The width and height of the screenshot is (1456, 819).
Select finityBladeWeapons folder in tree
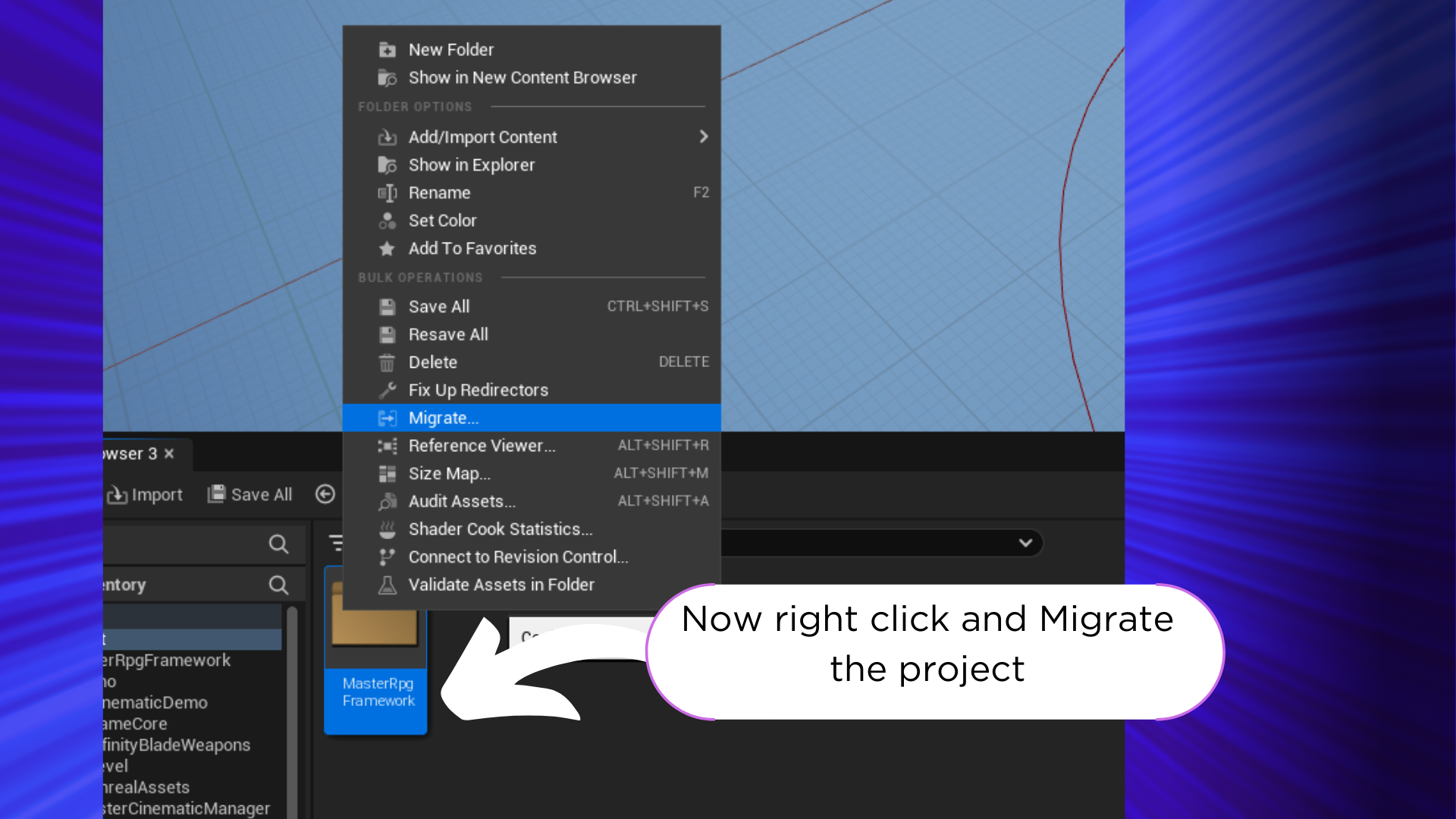coord(177,745)
